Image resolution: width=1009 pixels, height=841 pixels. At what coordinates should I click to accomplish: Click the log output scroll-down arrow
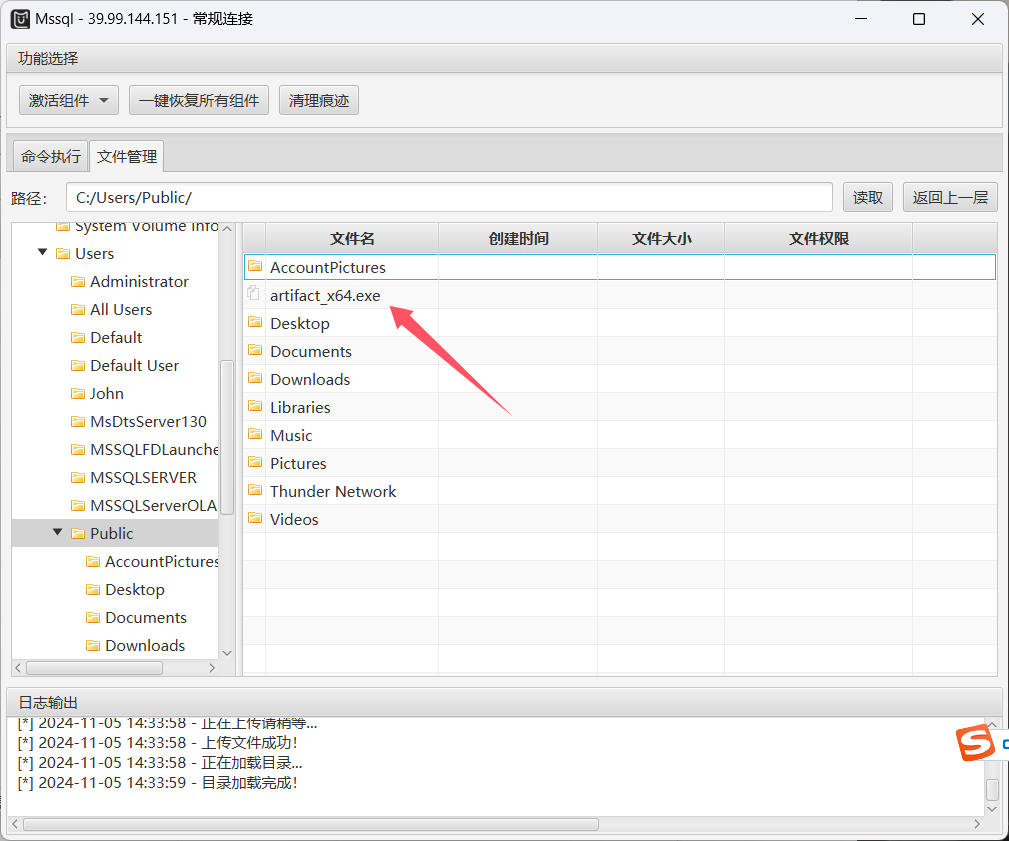(992, 809)
